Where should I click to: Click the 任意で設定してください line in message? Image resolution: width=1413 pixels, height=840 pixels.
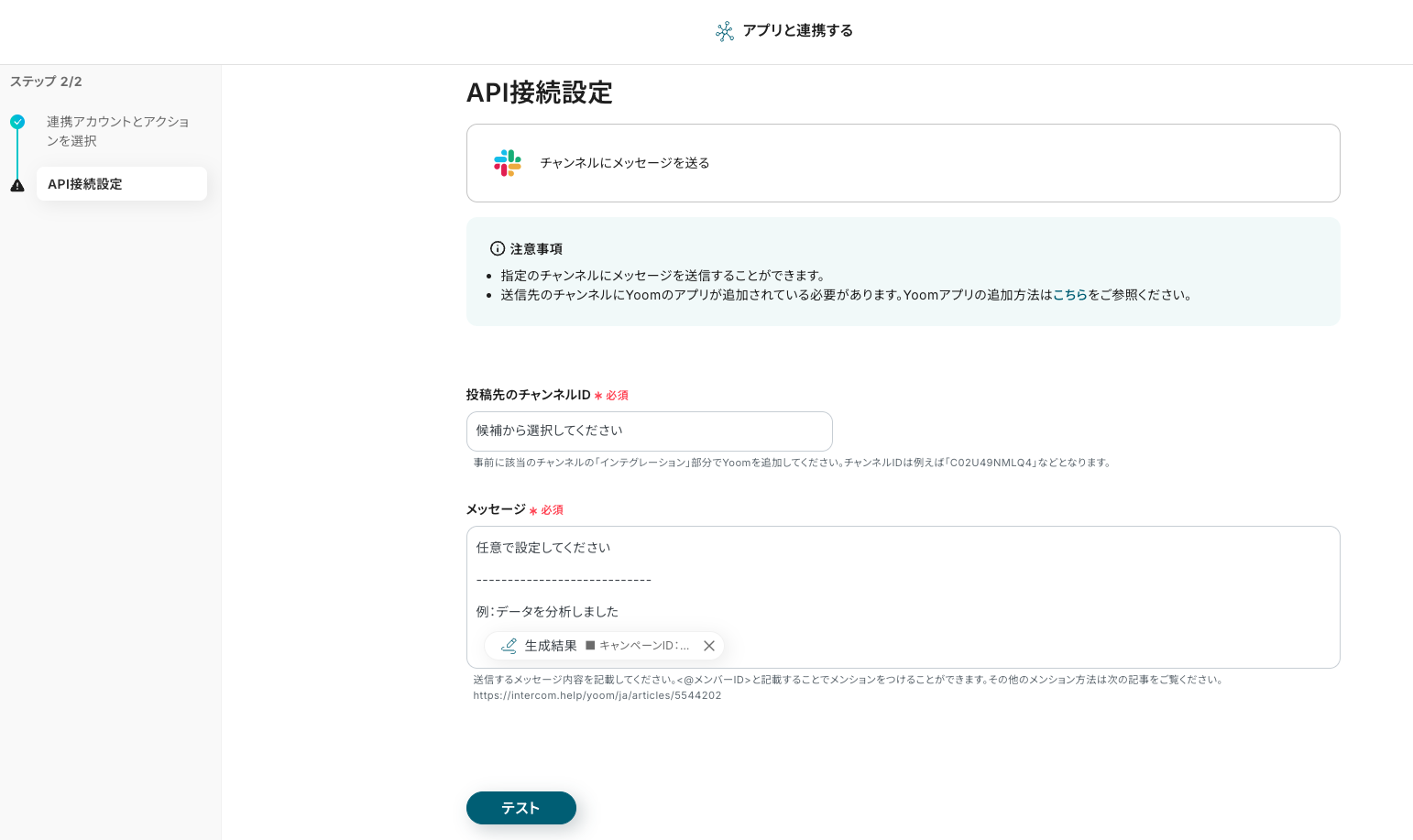(x=543, y=548)
